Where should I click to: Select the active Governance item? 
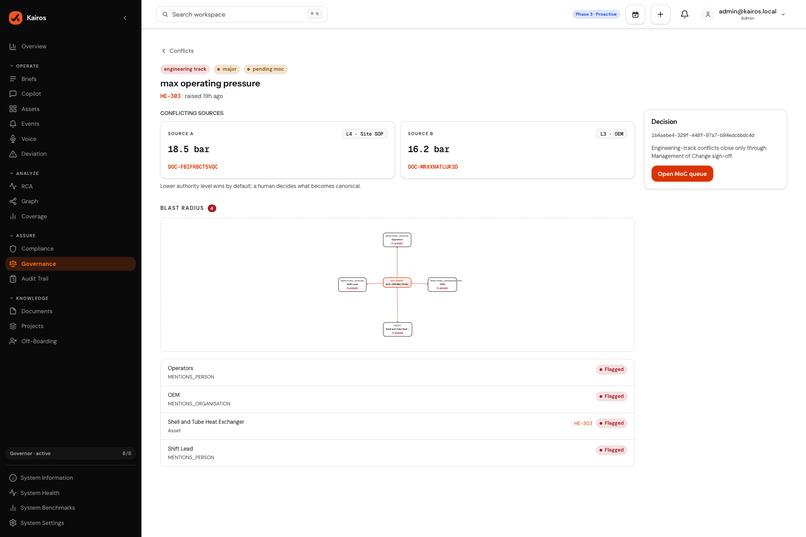(x=70, y=264)
